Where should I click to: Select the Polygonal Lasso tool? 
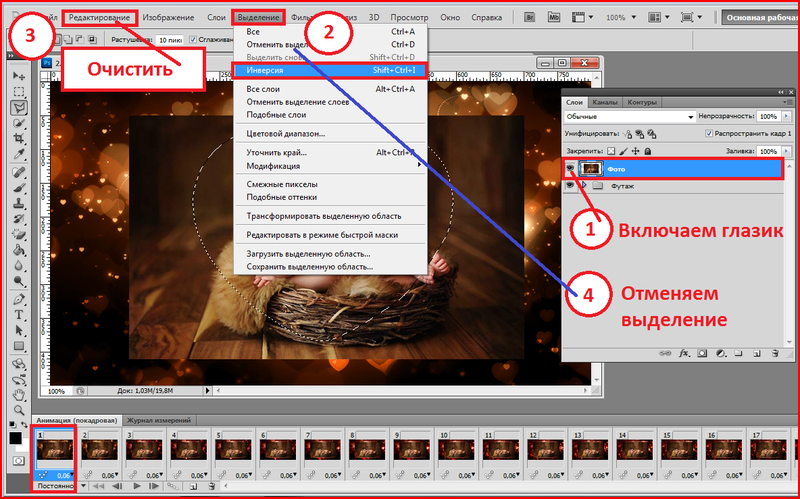tap(19, 108)
